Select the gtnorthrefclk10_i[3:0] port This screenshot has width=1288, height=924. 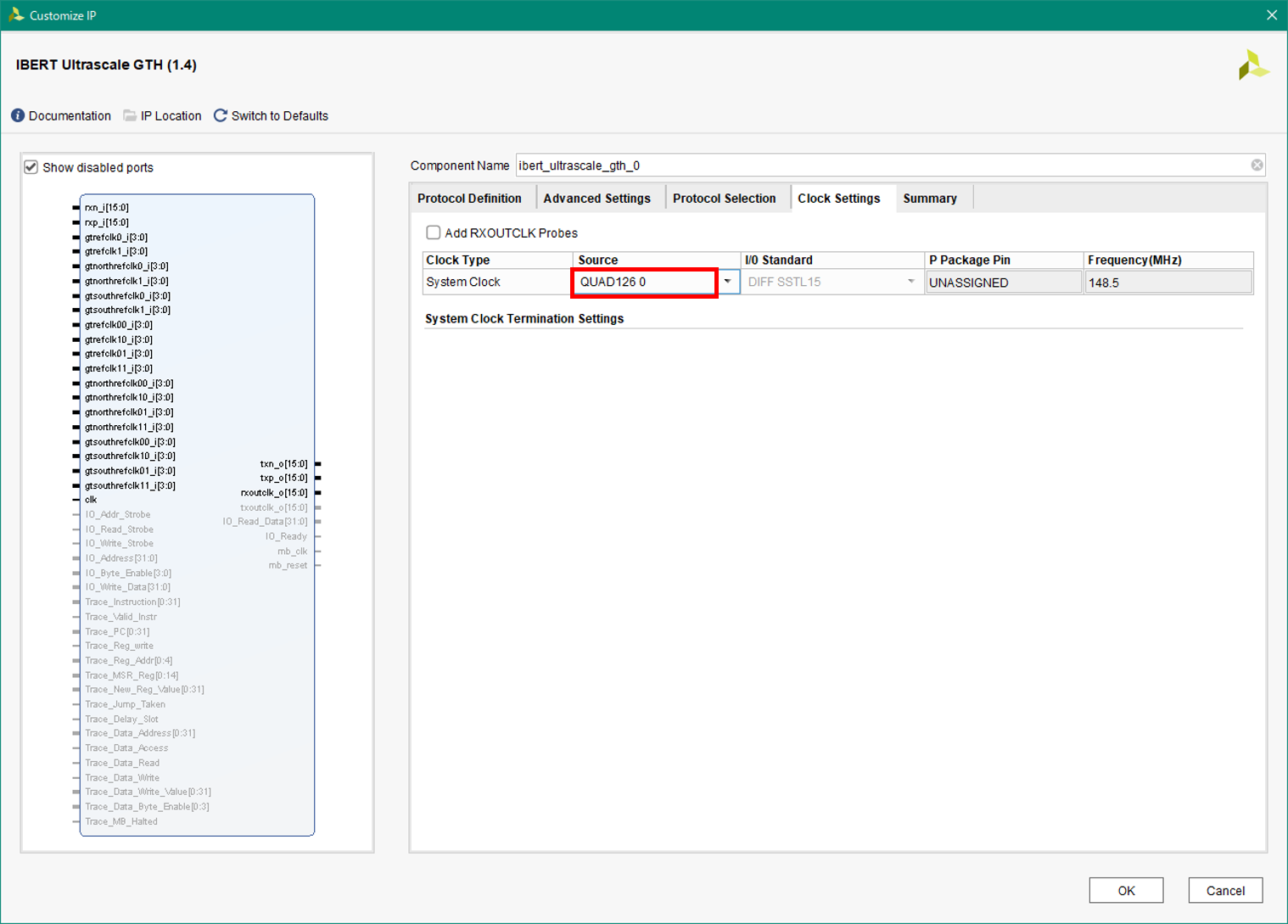click(x=129, y=397)
